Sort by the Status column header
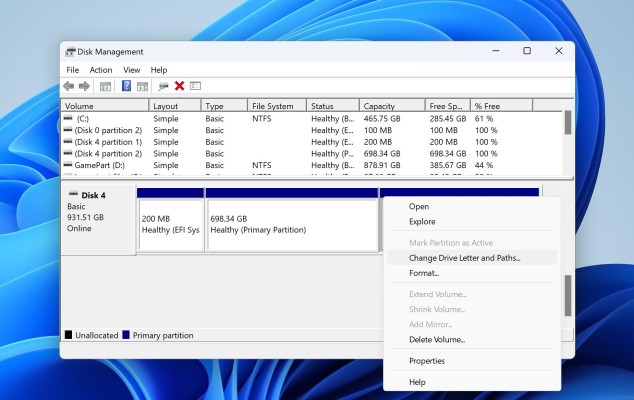 [333, 106]
